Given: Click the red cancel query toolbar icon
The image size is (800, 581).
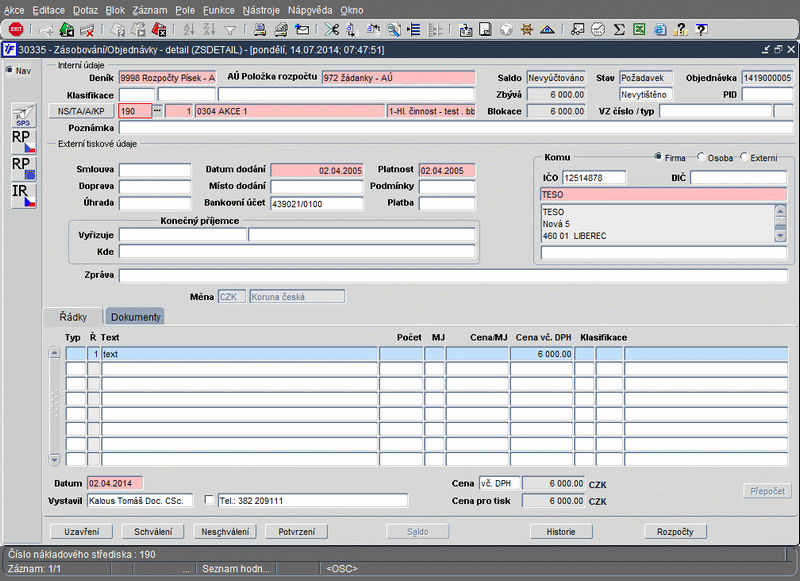Looking at the screenshot, I should tap(159, 30).
